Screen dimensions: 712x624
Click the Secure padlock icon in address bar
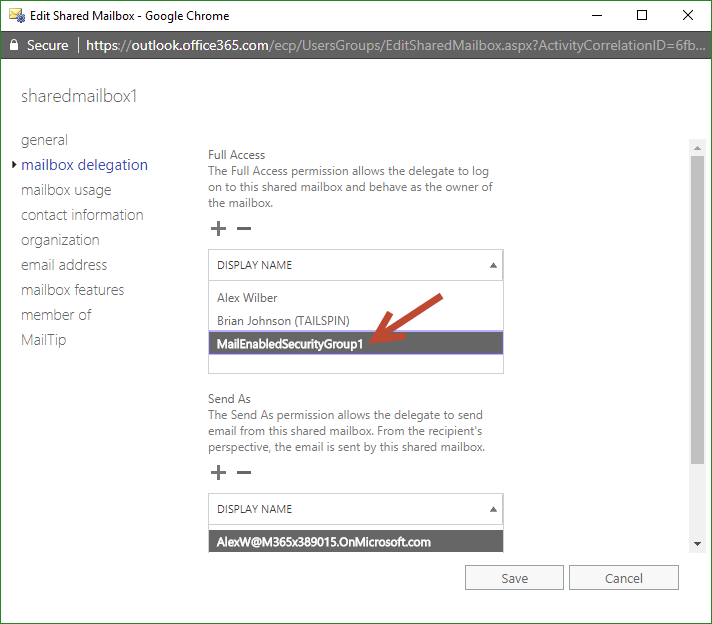click(14, 45)
